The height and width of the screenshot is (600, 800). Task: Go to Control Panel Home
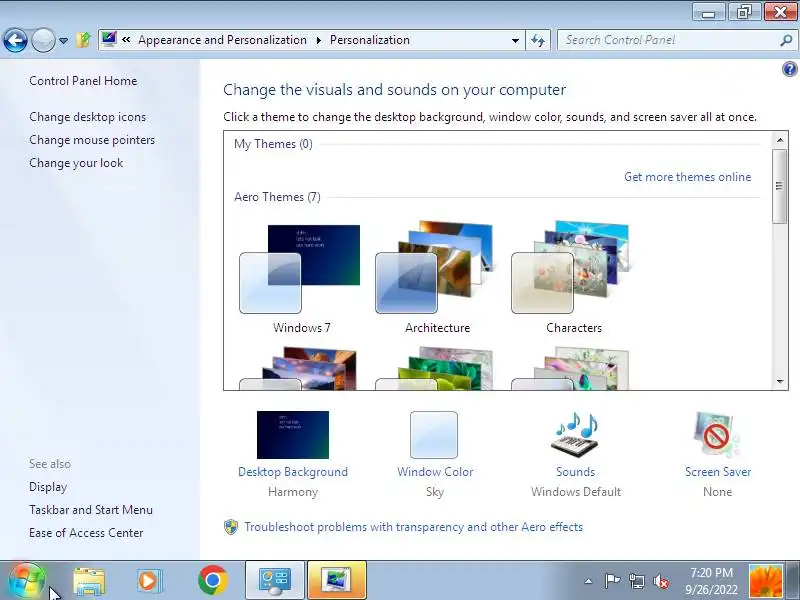click(83, 81)
